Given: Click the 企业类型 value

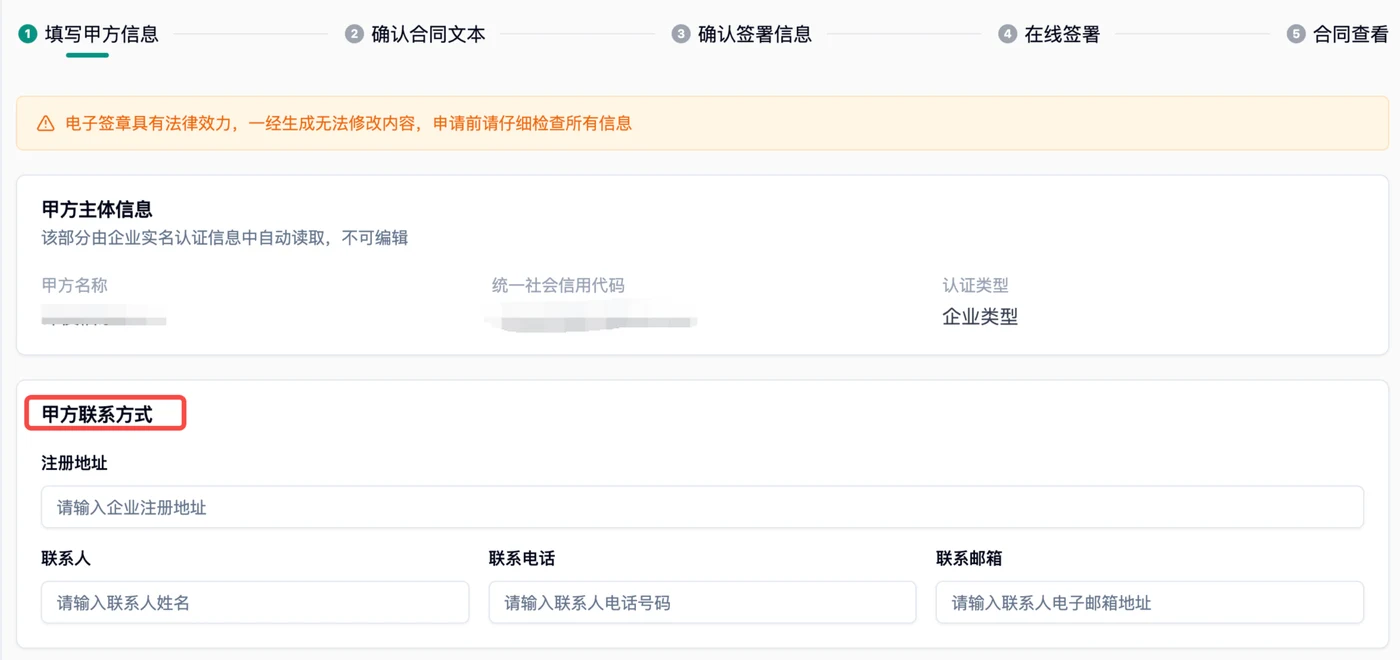Looking at the screenshot, I should point(980,317).
